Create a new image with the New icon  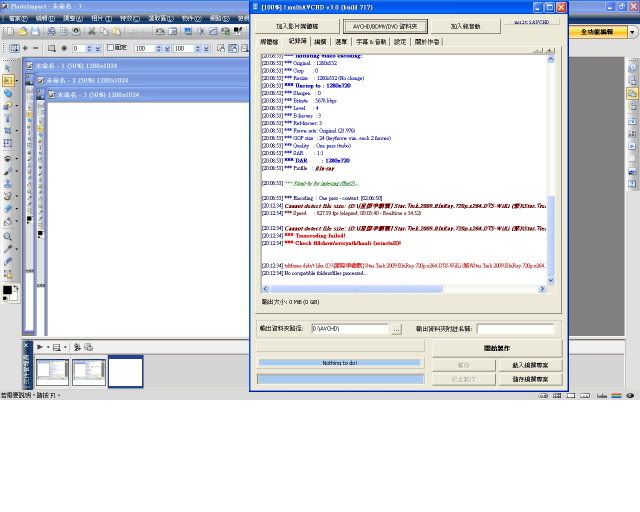coord(11,31)
